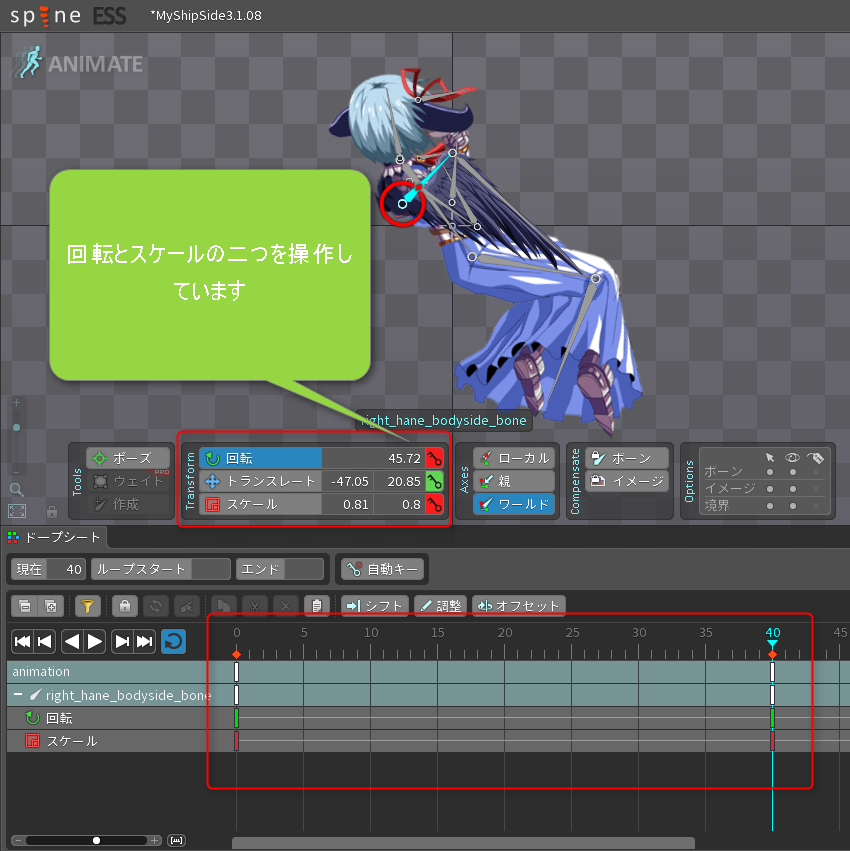Set a key for トランスレート translation

pyautogui.click(x=434, y=481)
